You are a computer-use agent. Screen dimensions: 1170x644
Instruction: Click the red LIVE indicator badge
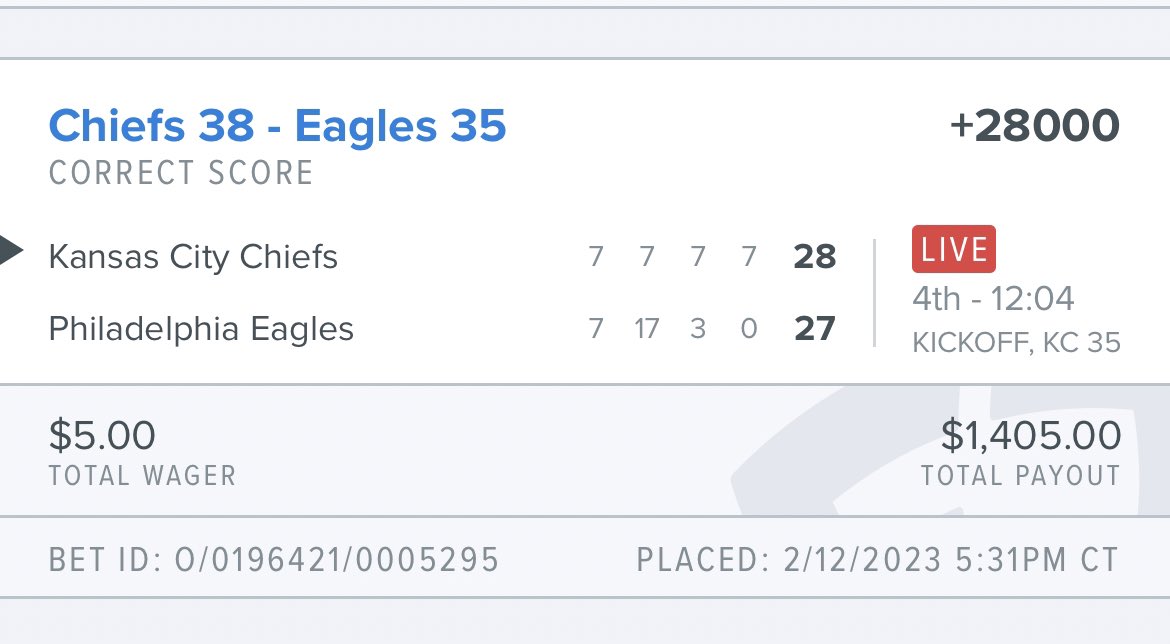pyautogui.click(x=953, y=249)
